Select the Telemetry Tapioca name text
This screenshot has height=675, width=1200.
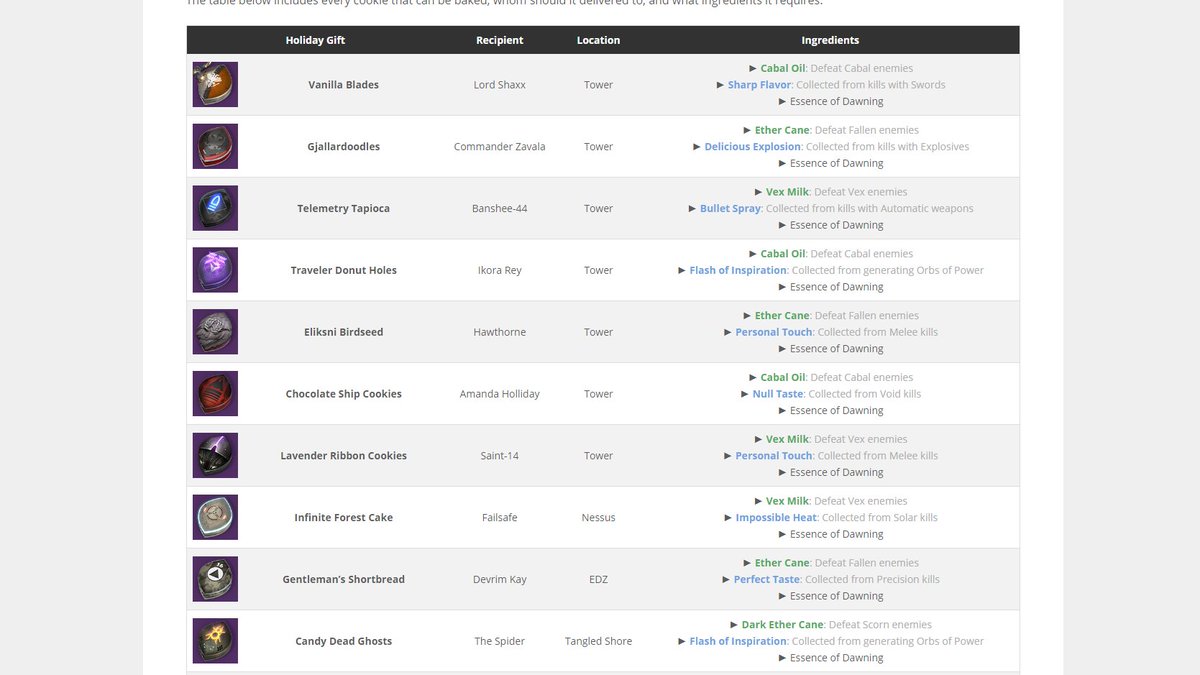[x=343, y=209]
